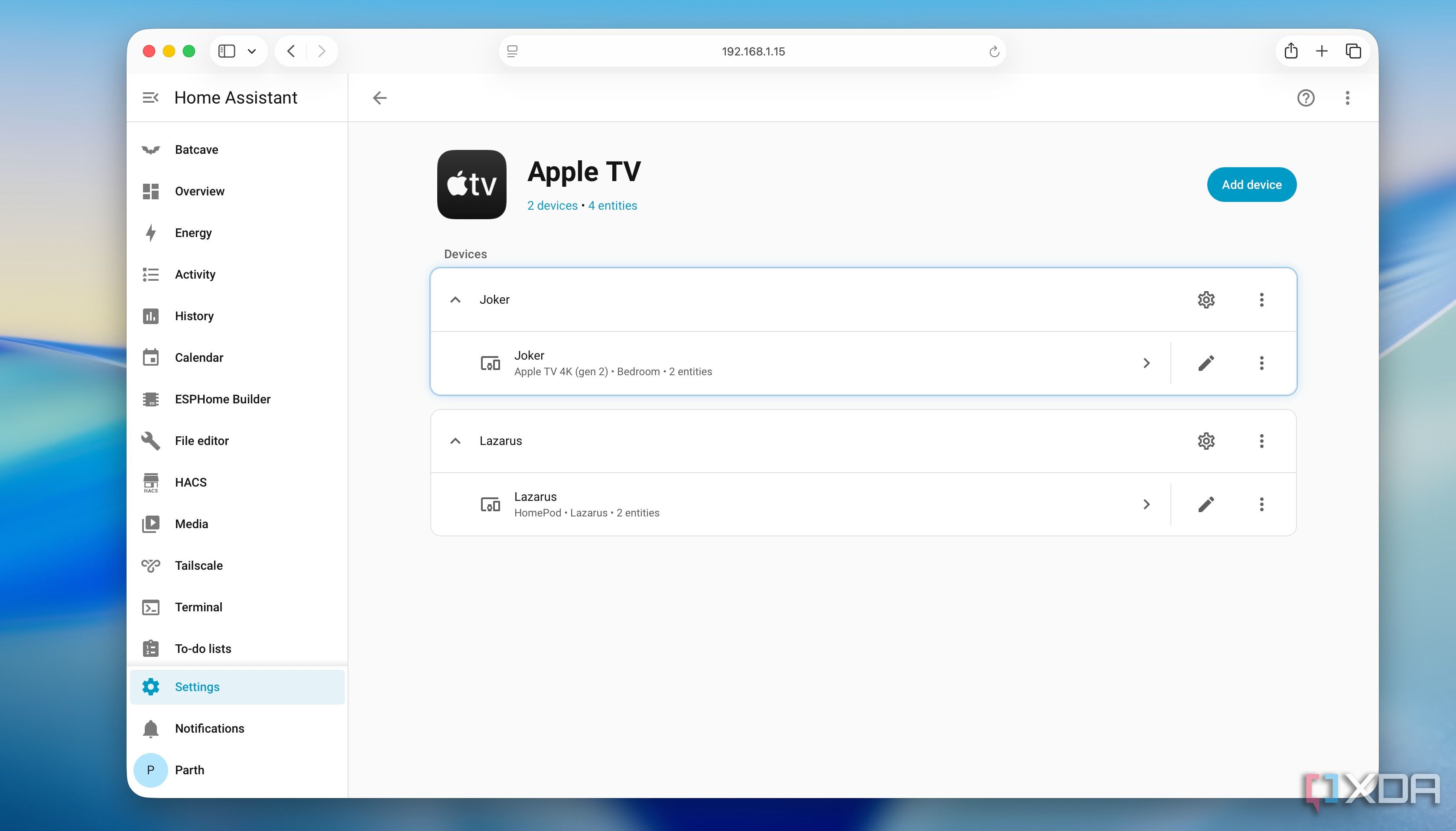Image resolution: width=1456 pixels, height=831 pixels.
Task: Open the page overflow menu in header
Action: coord(1348,97)
